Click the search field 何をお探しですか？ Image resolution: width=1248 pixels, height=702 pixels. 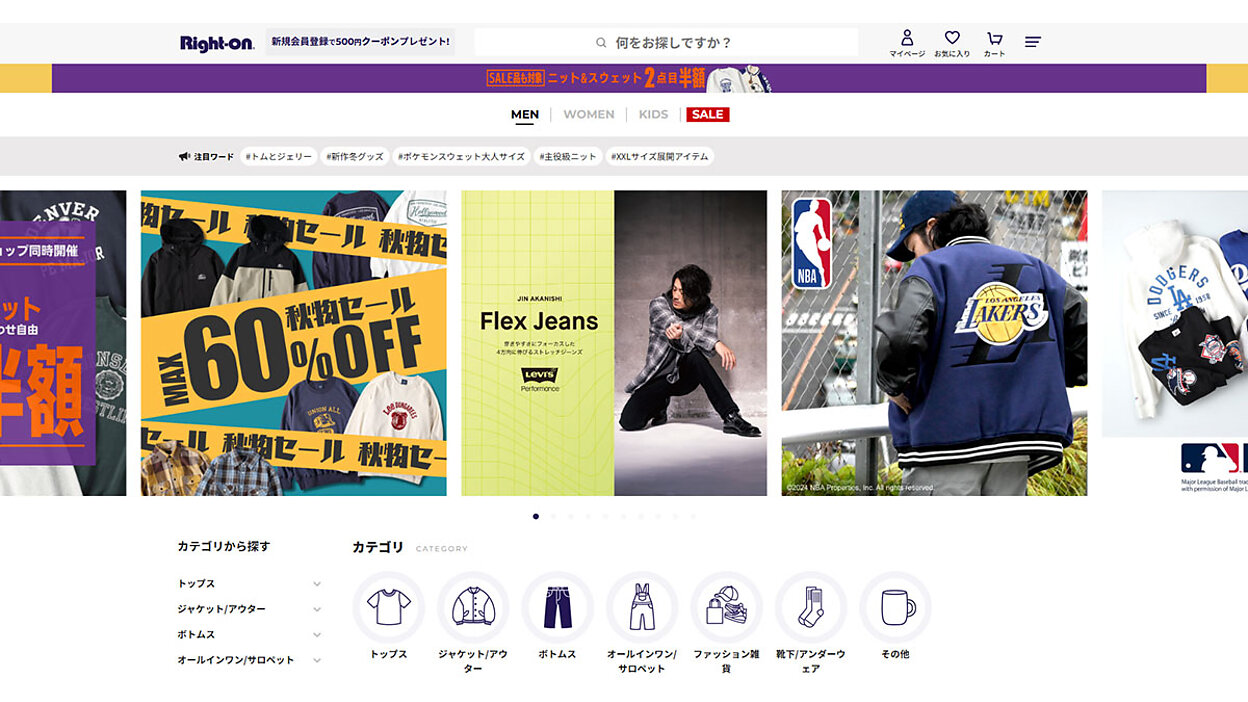(666, 42)
